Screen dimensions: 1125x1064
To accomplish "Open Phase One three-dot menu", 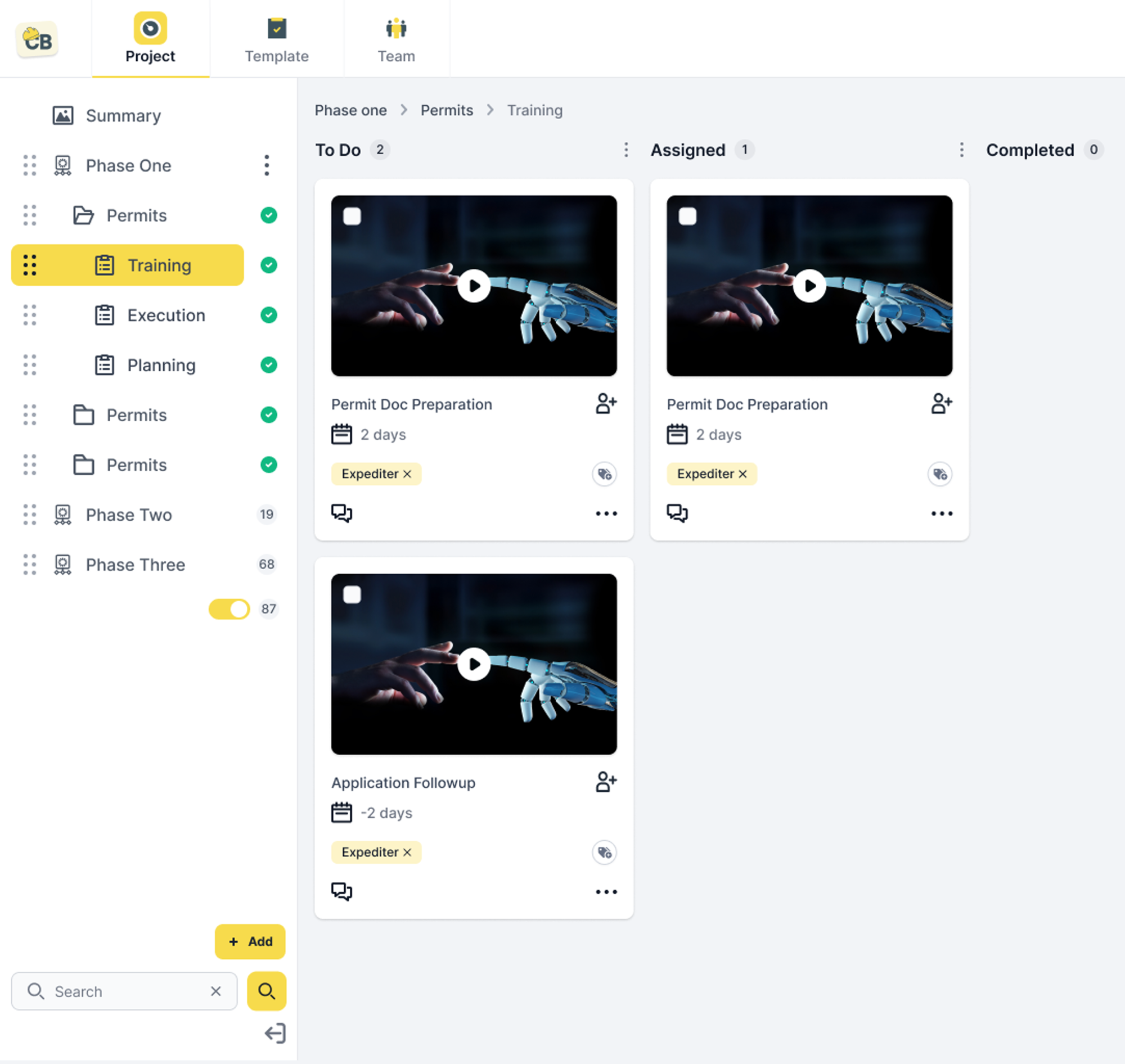I will tap(266, 165).
